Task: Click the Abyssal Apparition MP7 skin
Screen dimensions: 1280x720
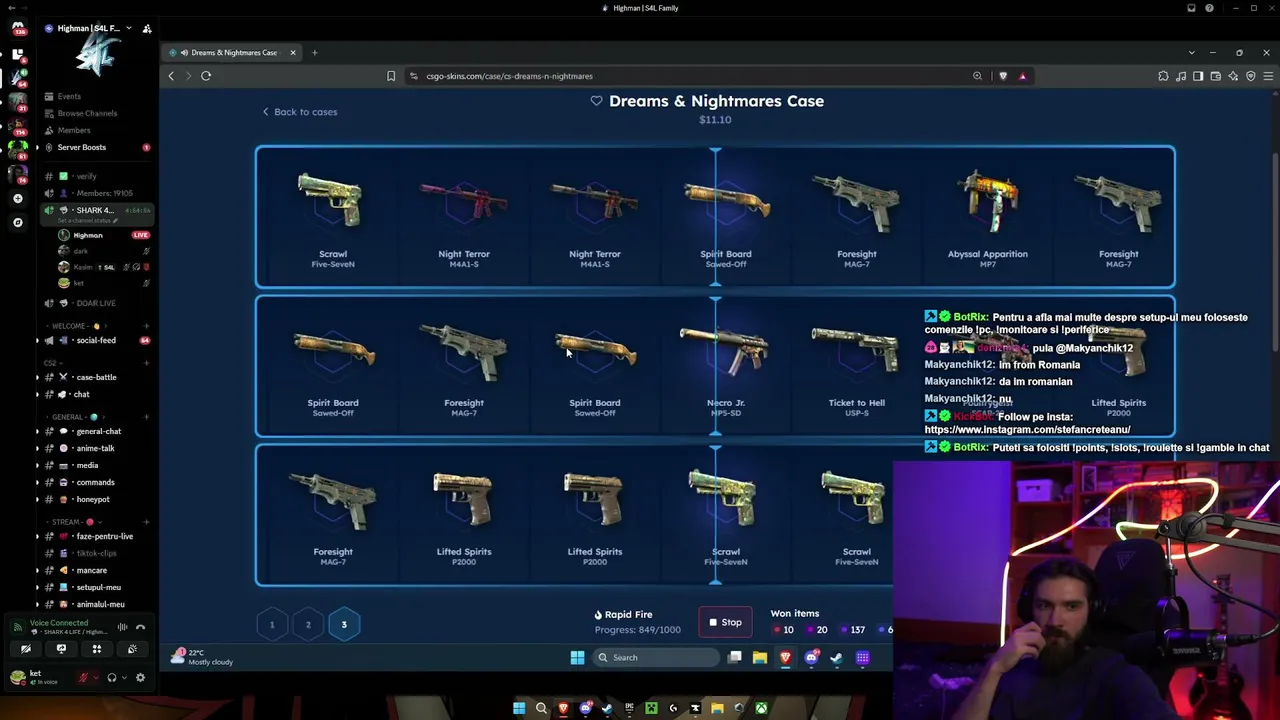Action: [x=987, y=219]
